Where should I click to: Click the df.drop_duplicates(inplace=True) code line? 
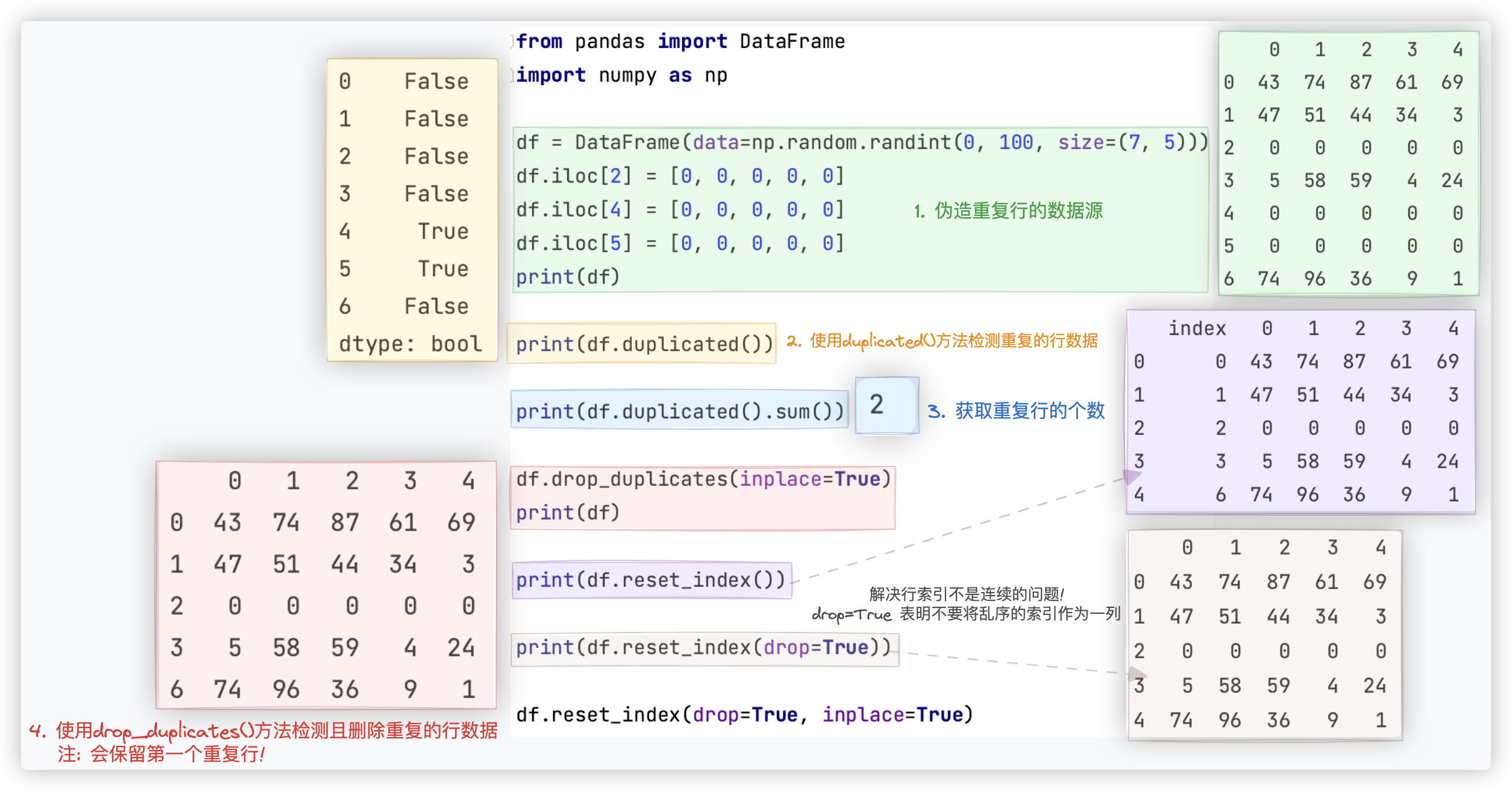(x=703, y=479)
